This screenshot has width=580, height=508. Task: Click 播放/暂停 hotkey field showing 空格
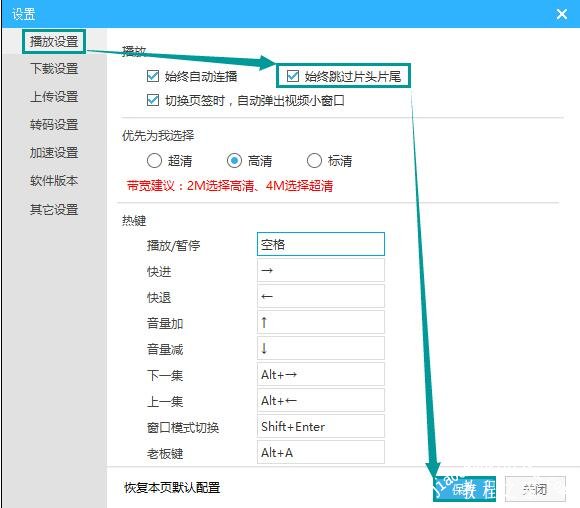(x=321, y=244)
